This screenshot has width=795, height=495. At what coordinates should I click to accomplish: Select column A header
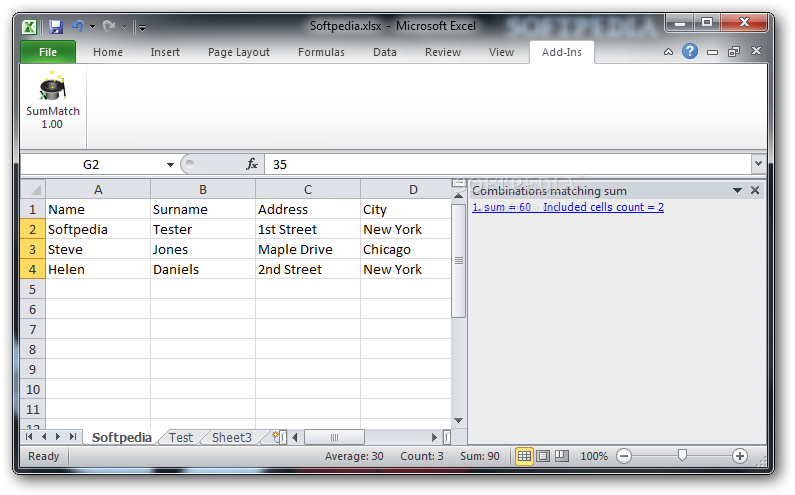click(x=98, y=190)
